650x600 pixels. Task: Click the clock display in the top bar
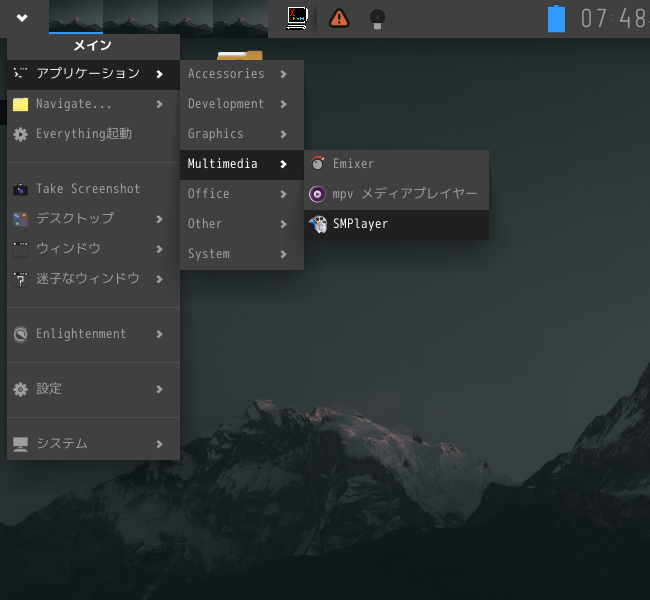[x=614, y=19]
